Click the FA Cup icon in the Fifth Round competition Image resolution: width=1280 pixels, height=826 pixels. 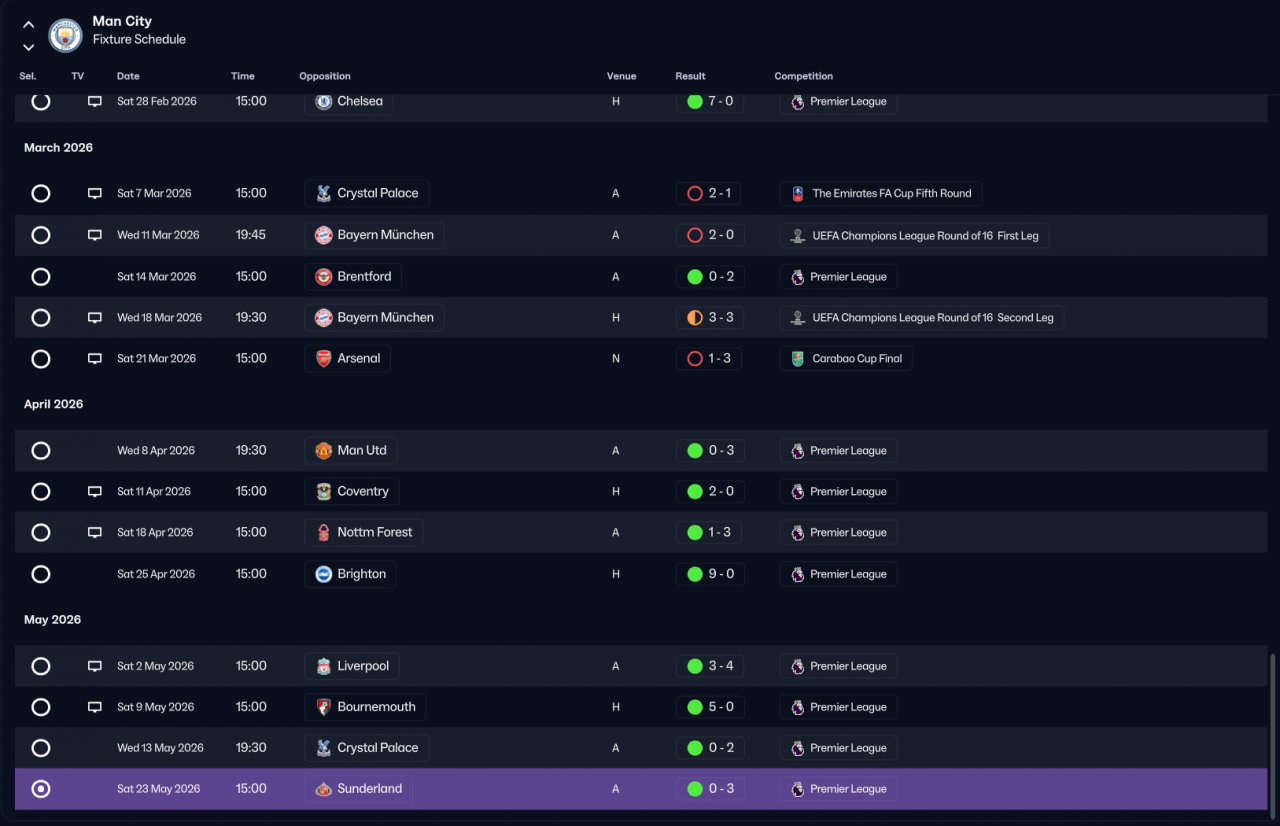797,194
